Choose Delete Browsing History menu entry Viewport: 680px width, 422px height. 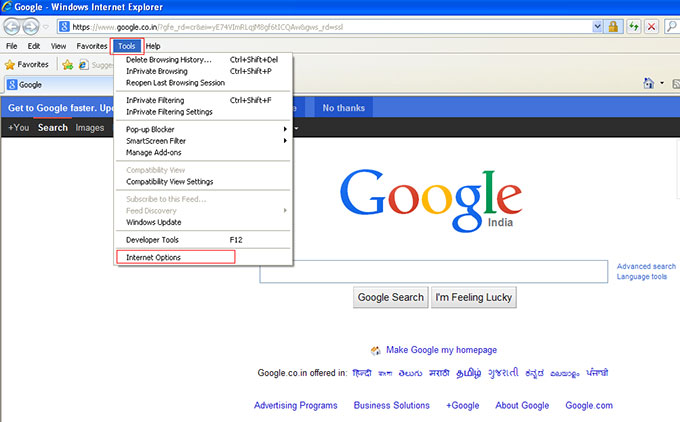203,60
